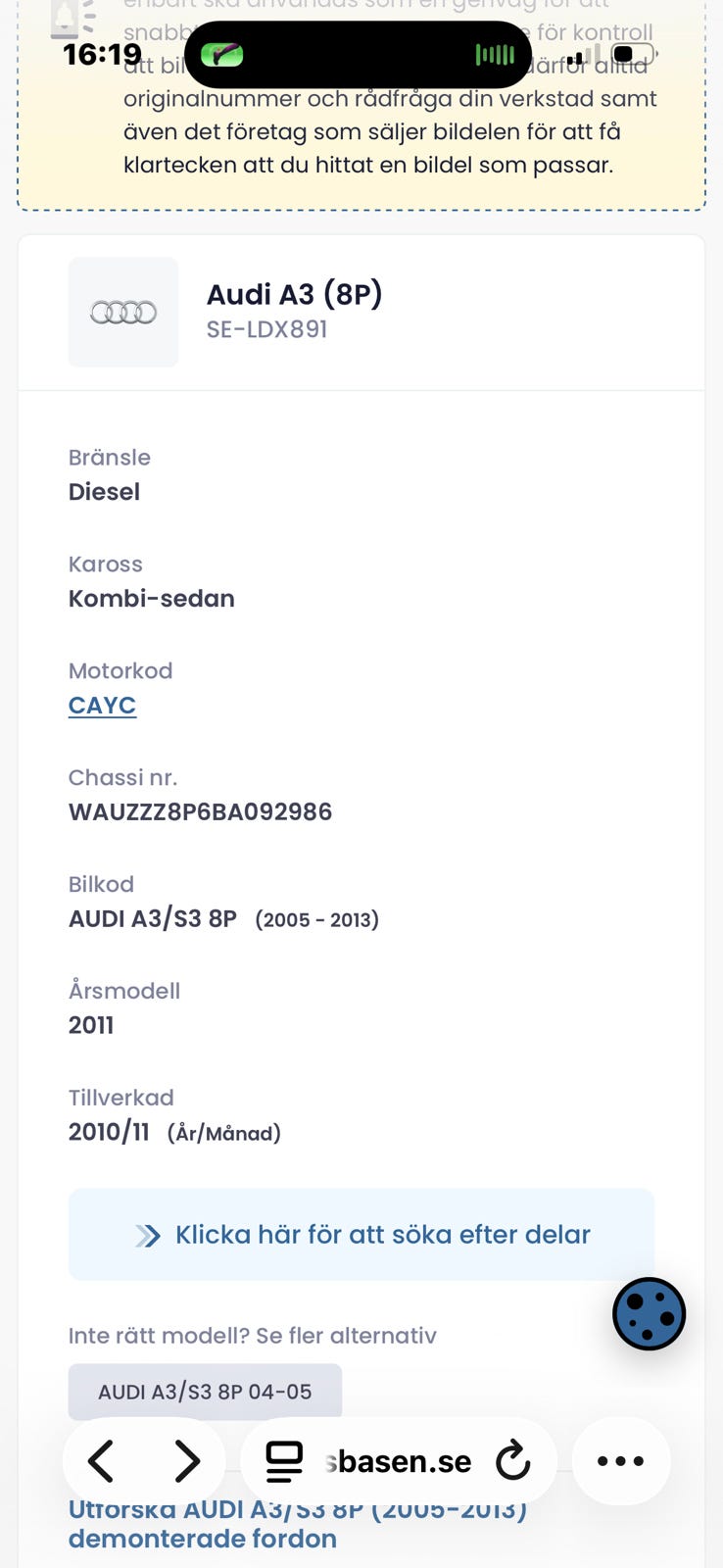Tap the battery indicator in status bar
723x1568 pixels.
(x=632, y=54)
